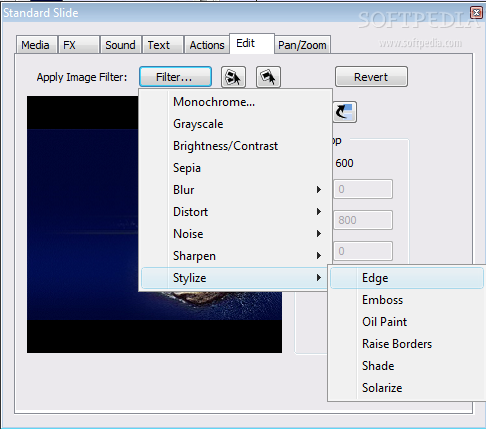486x429 pixels.
Task: Open the Actions tab
Action: point(207,45)
